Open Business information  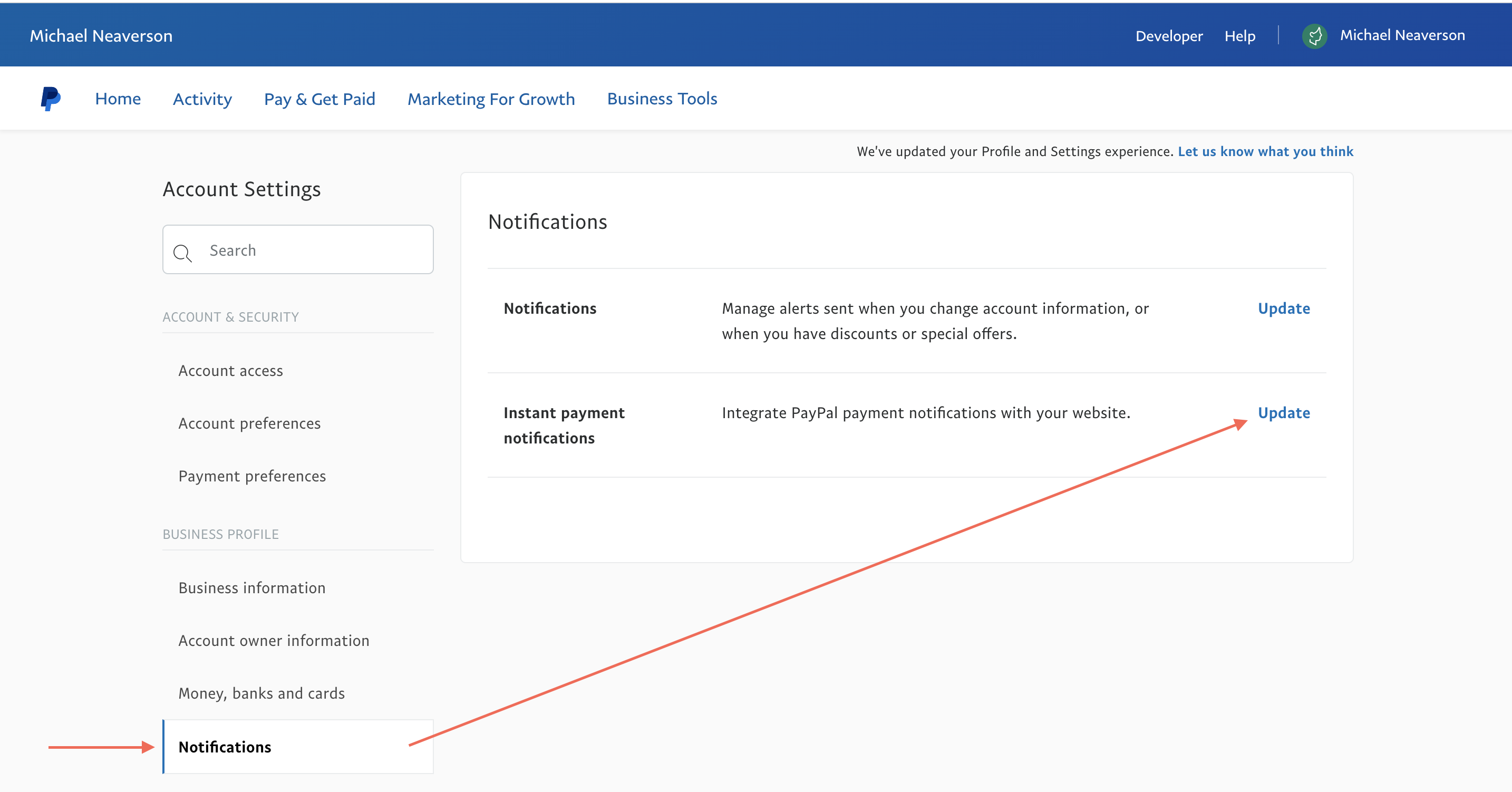pyautogui.click(x=252, y=587)
